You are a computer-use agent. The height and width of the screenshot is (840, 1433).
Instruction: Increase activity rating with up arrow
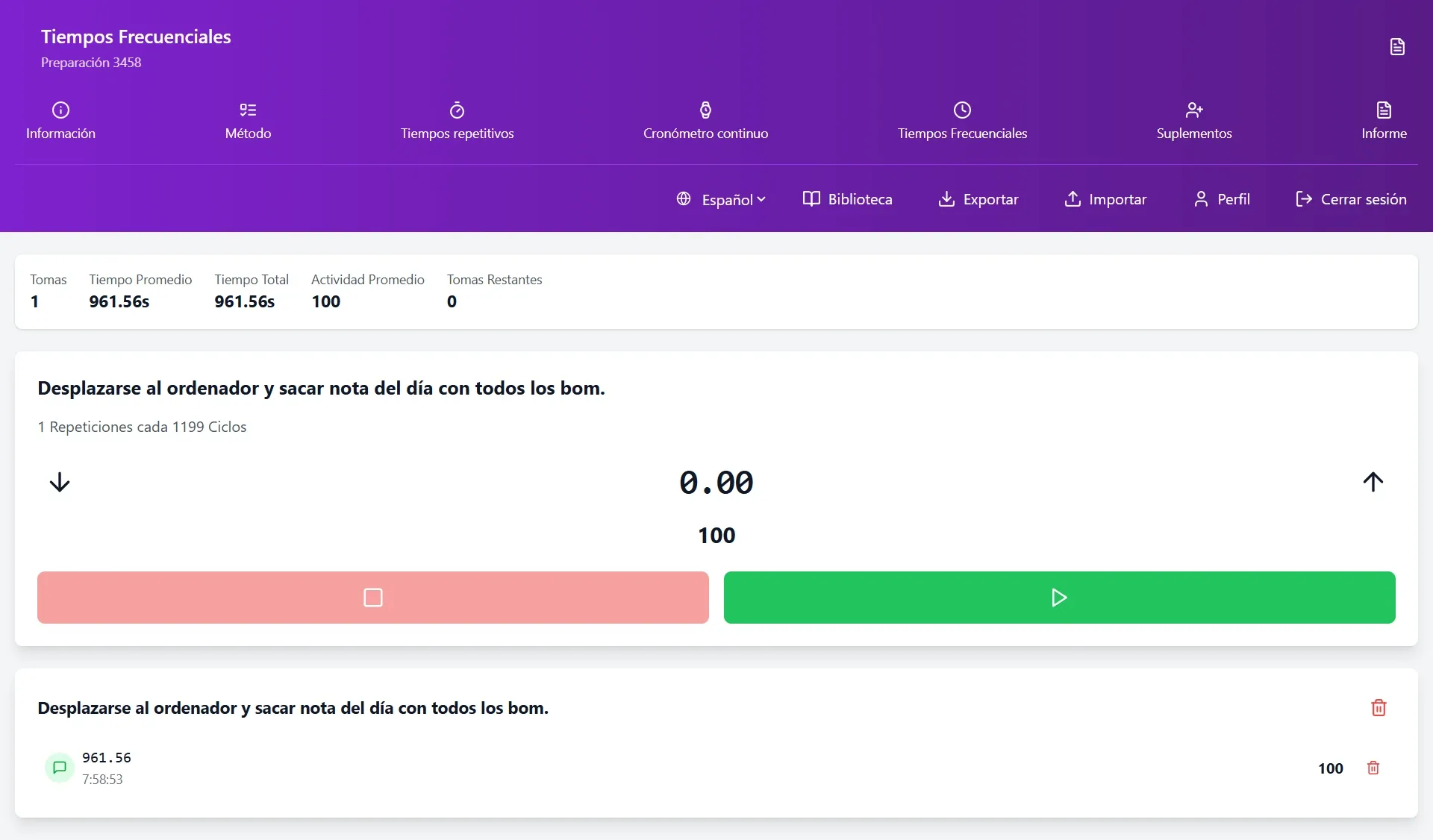point(1373,482)
